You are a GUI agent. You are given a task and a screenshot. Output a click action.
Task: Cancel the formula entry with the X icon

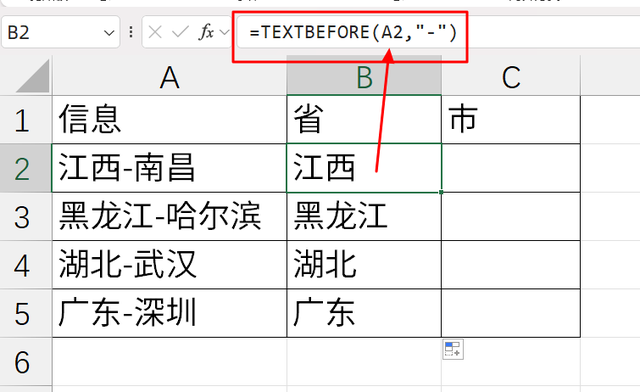point(155,32)
